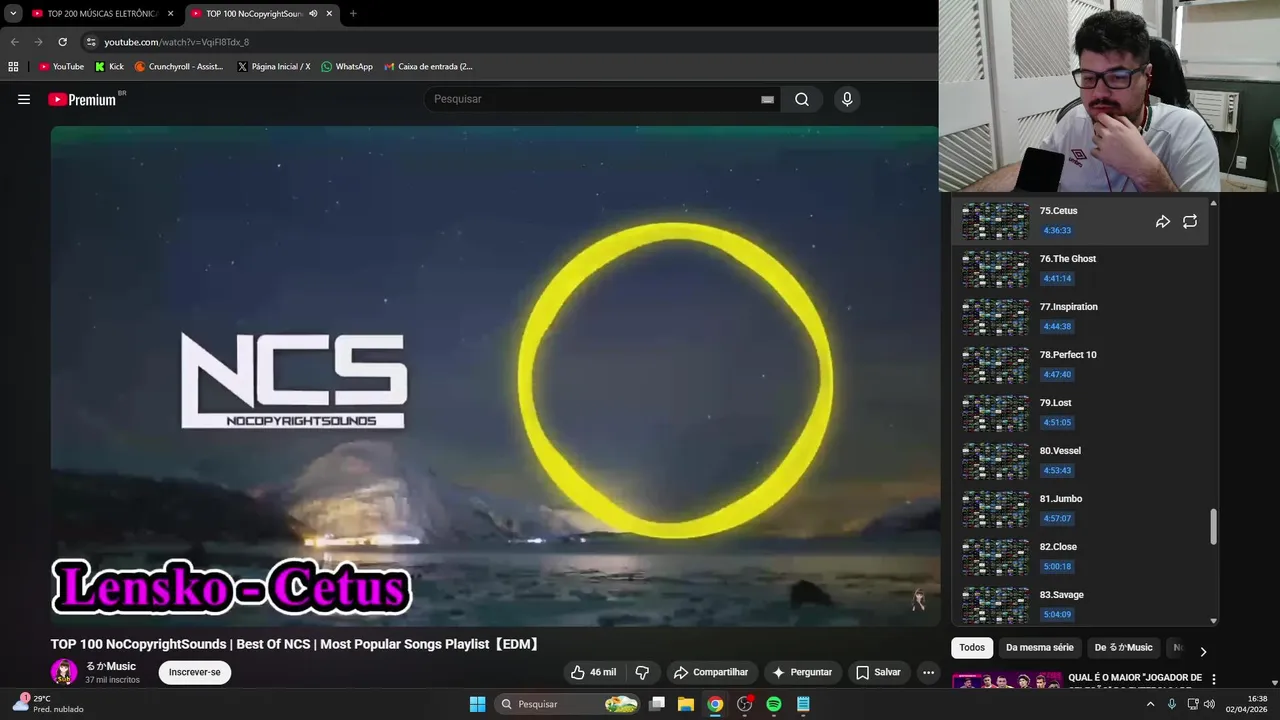Close the TOP 100 NoCopyrightSounds tab
Viewport: 1280px width, 720px height.
[331, 14]
